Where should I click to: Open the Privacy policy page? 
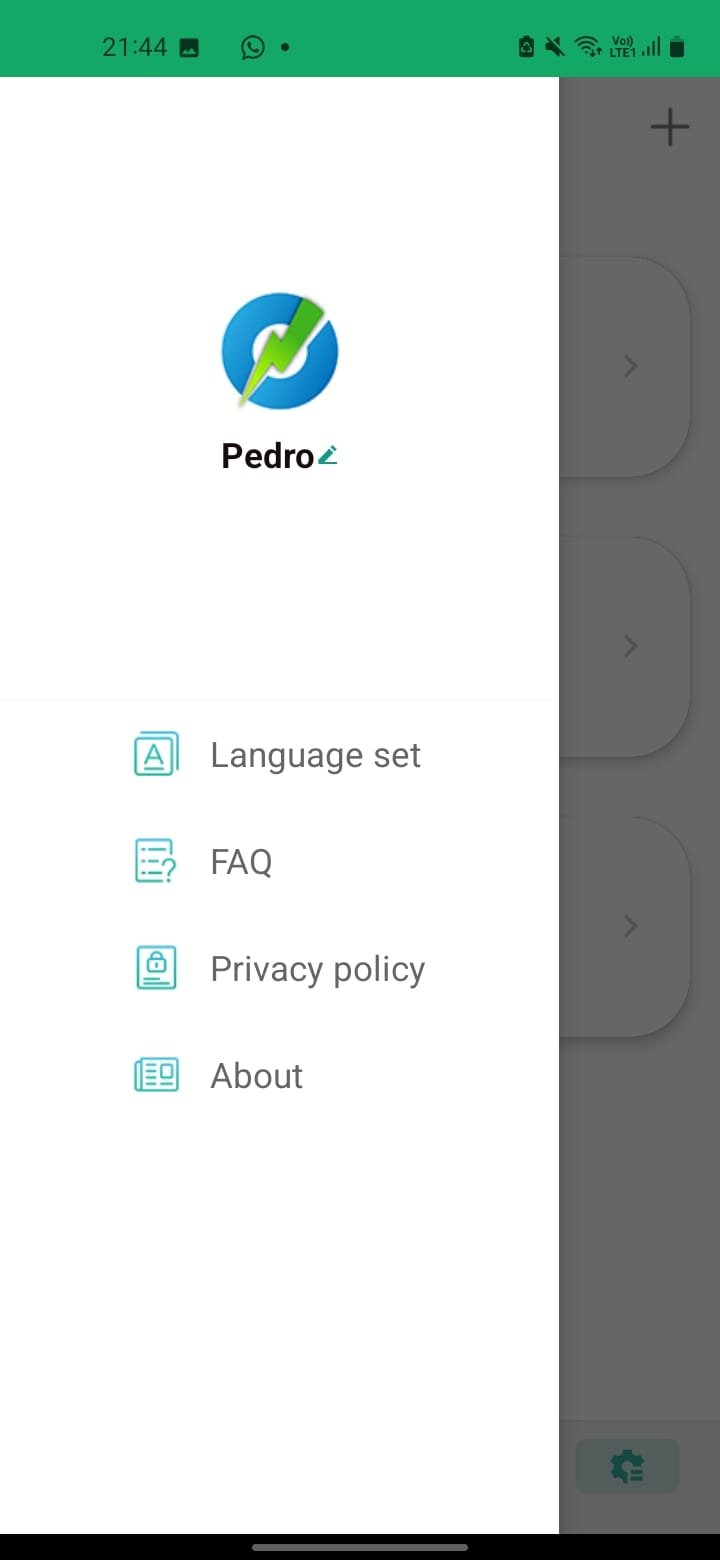[x=317, y=969]
